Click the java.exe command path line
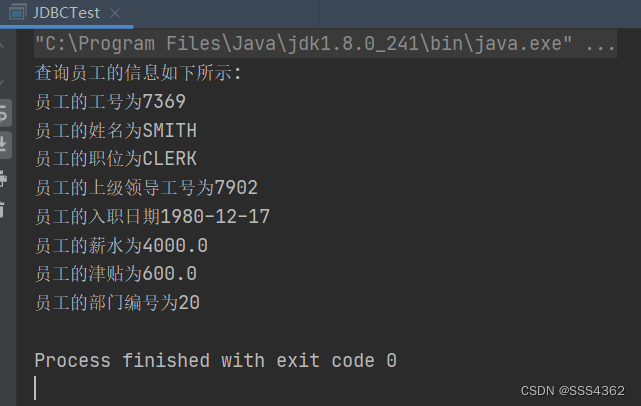 [x=300, y=44]
